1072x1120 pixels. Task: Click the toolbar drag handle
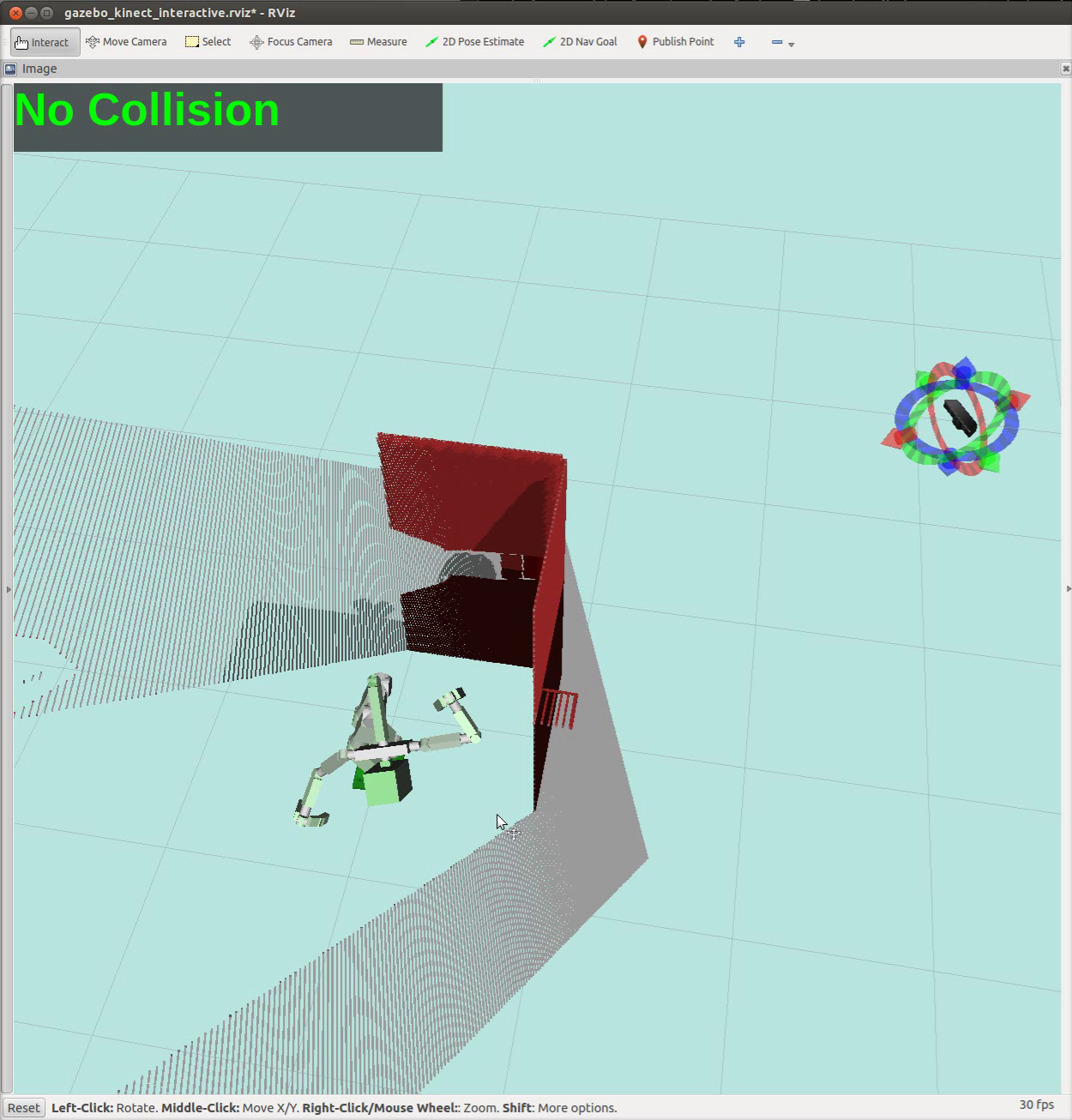tap(4, 42)
